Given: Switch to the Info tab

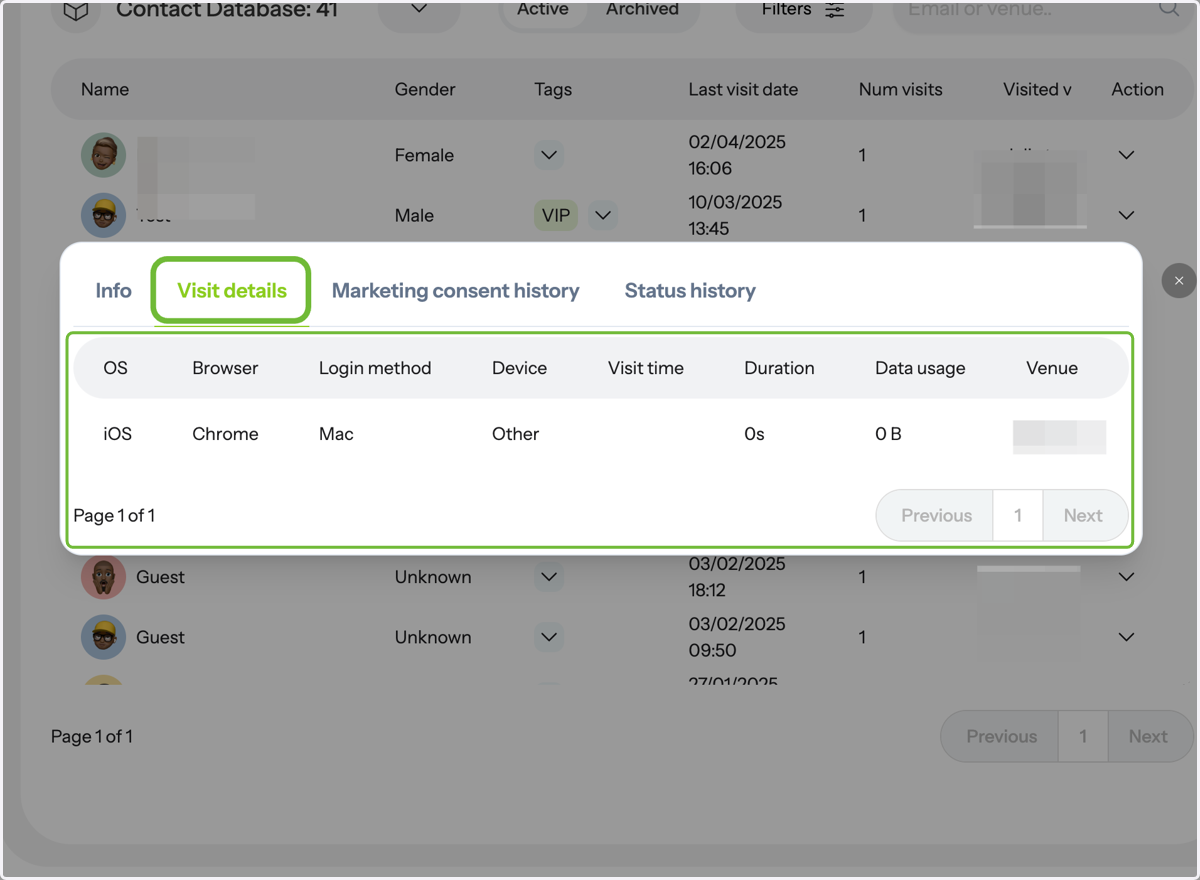Looking at the screenshot, I should coord(113,291).
